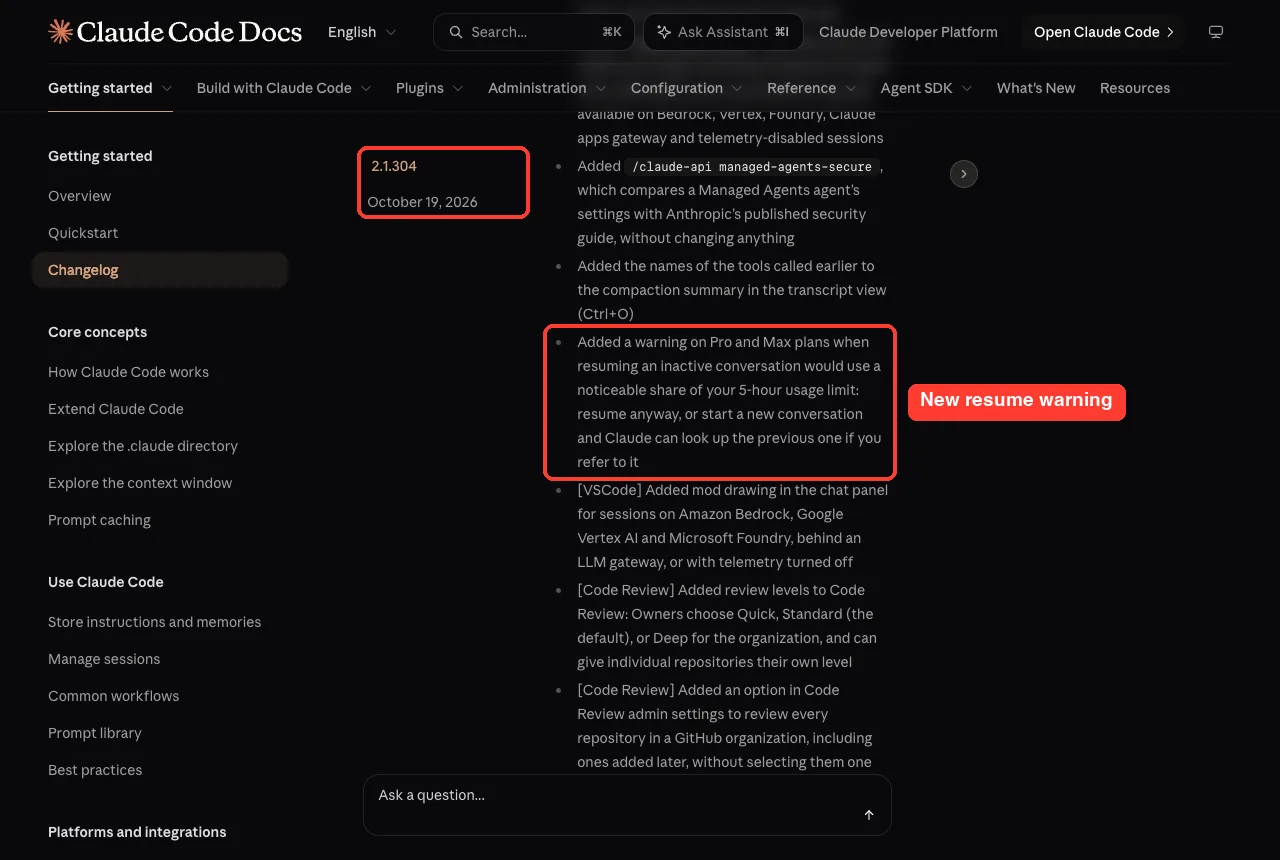The width and height of the screenshot is (1280, 860).
Task: Toggle the theme with the monitor icon
Action: click(x=1216, y=32)
